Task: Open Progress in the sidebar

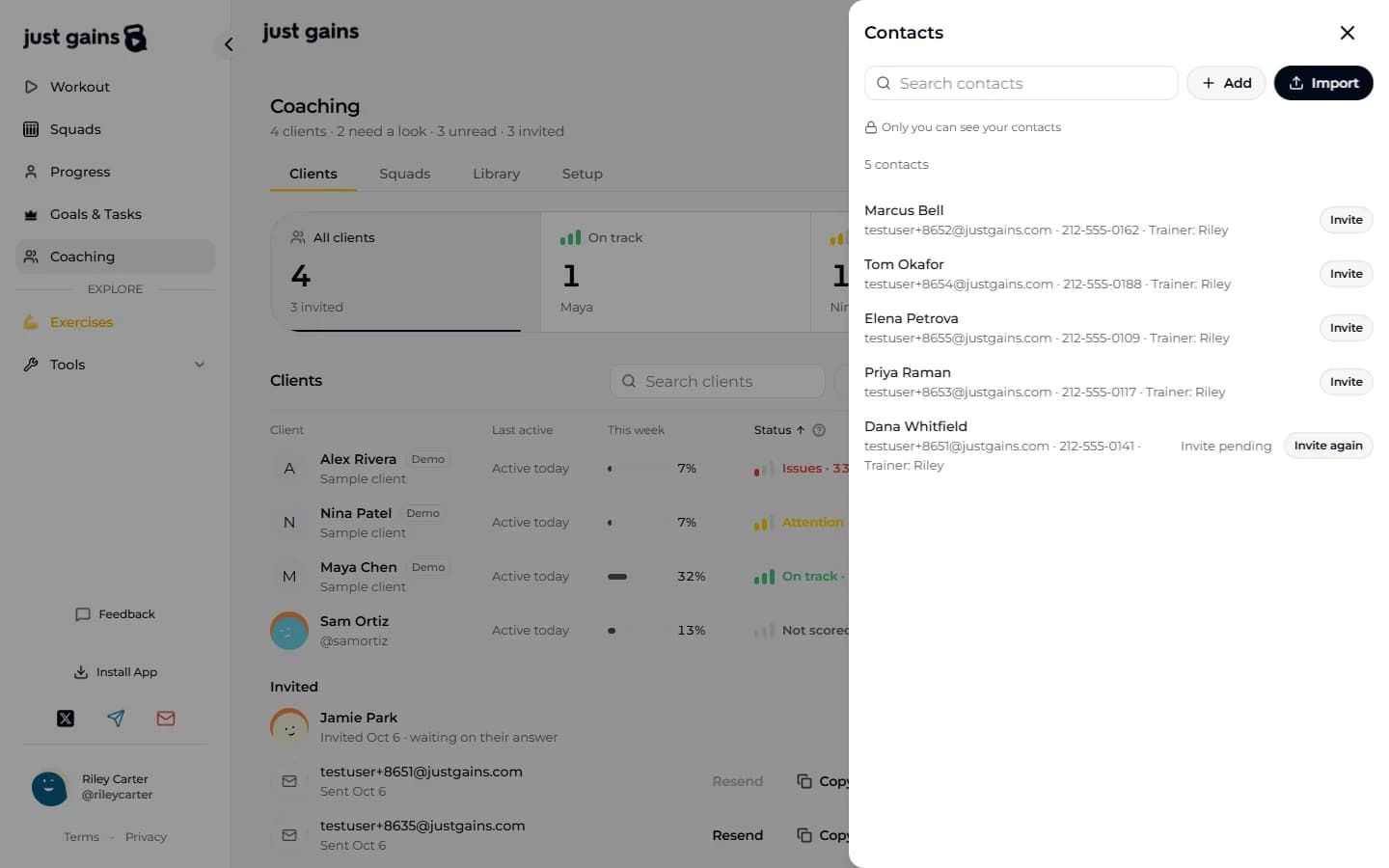Action: pyautogui.click(x=115, y=172)
